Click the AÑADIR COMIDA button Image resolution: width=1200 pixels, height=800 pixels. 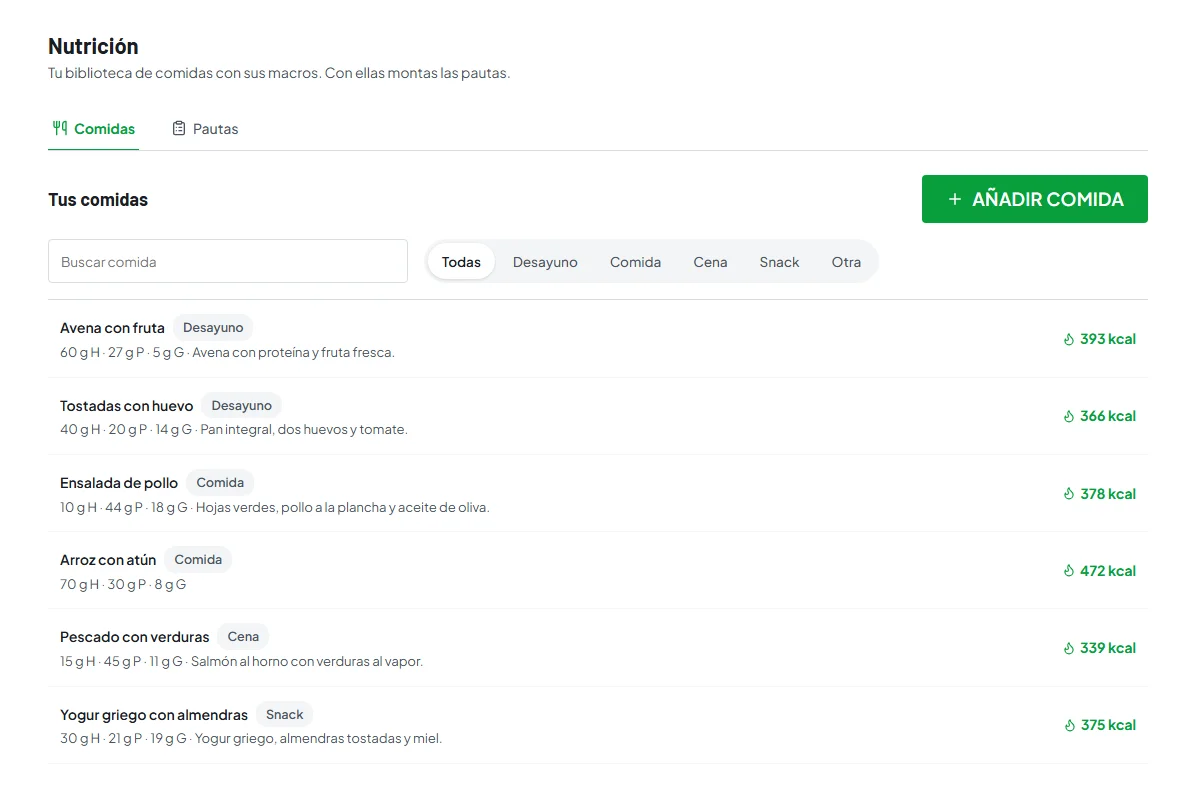(1035, 199)
